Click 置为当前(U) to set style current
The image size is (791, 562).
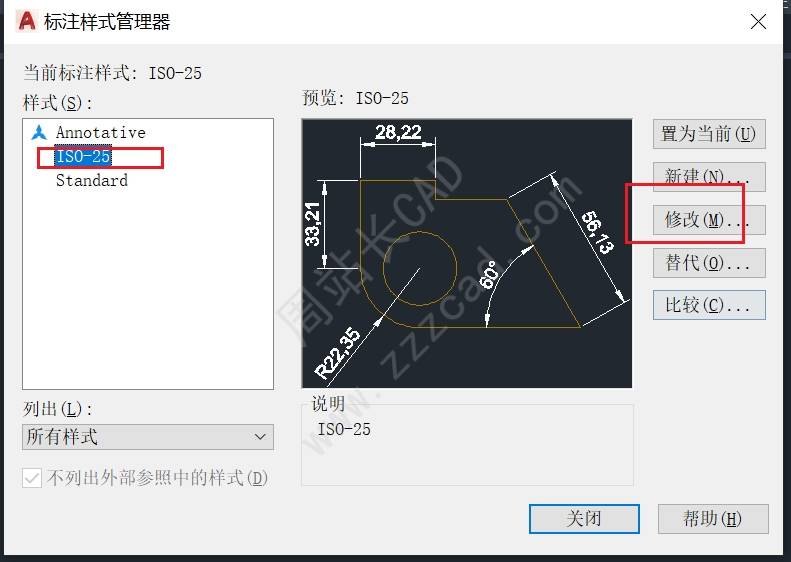[709, 134]
